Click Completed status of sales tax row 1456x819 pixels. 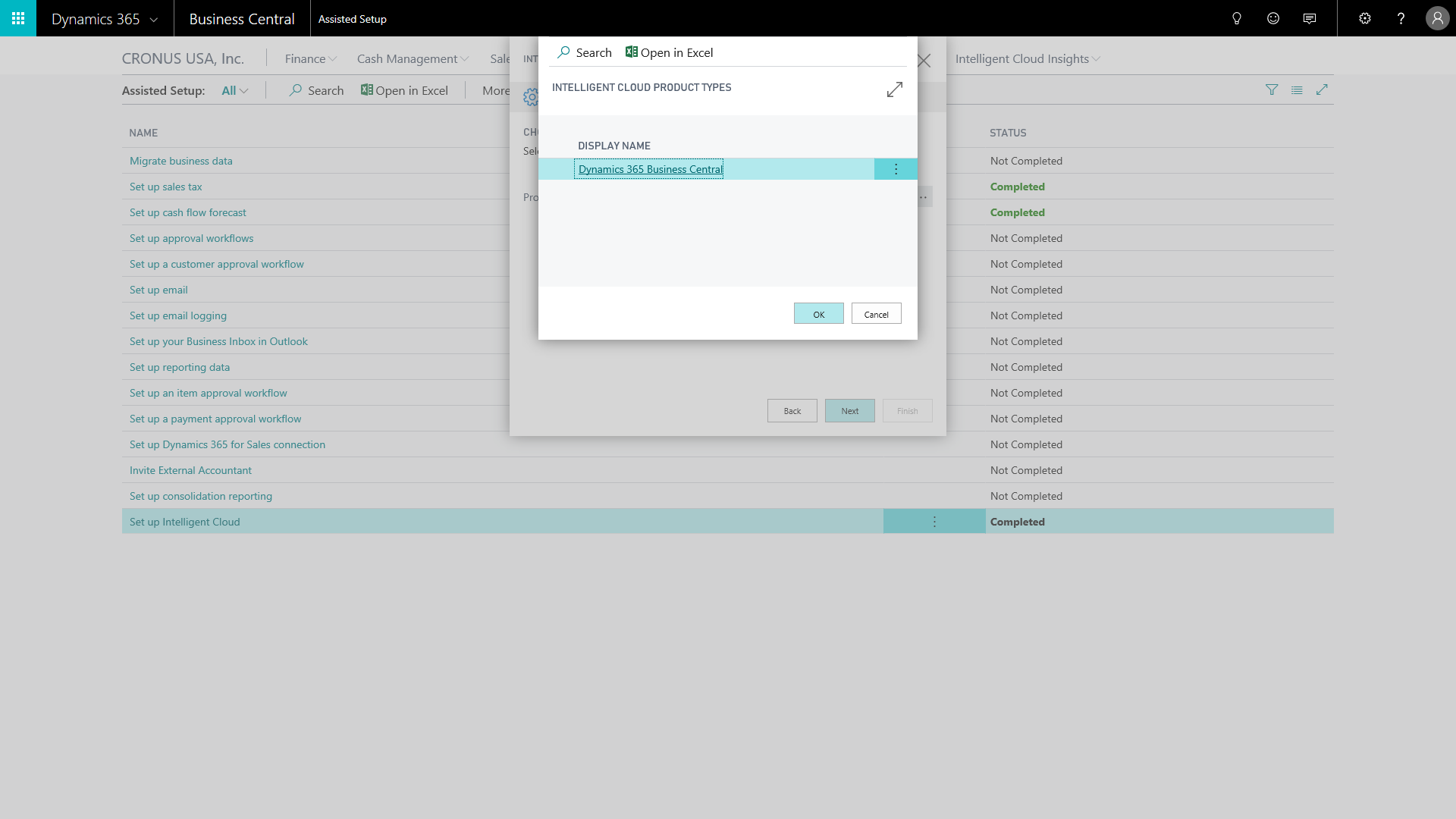coord(1018,187)
